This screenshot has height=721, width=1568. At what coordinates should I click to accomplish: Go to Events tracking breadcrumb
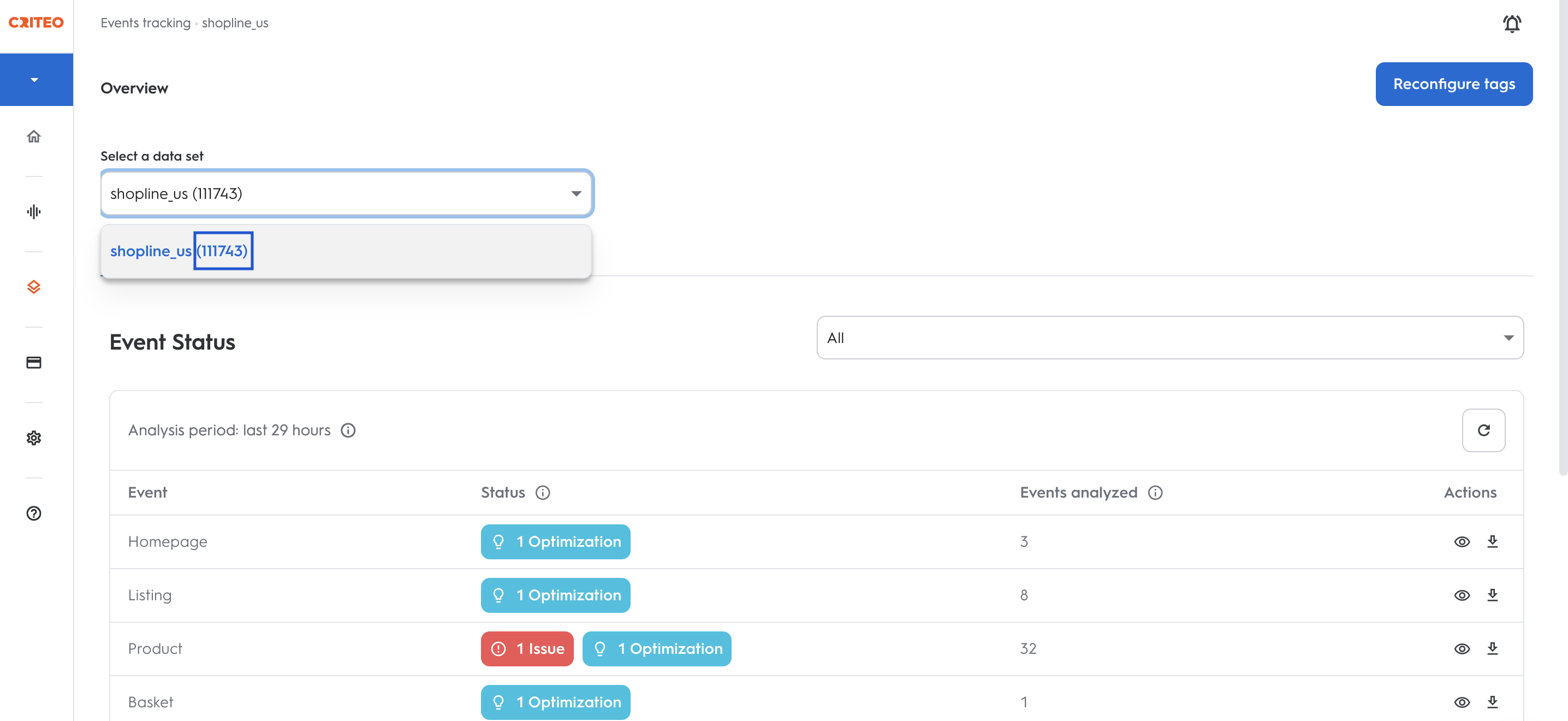click(145, 23)
